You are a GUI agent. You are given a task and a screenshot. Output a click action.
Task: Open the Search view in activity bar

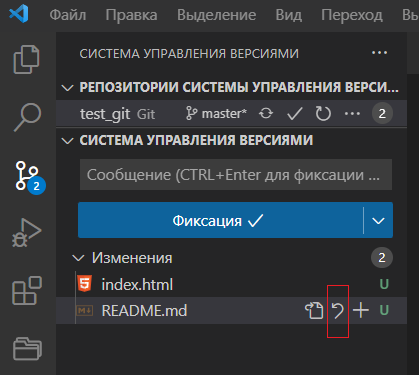click(x=27, y=117)
